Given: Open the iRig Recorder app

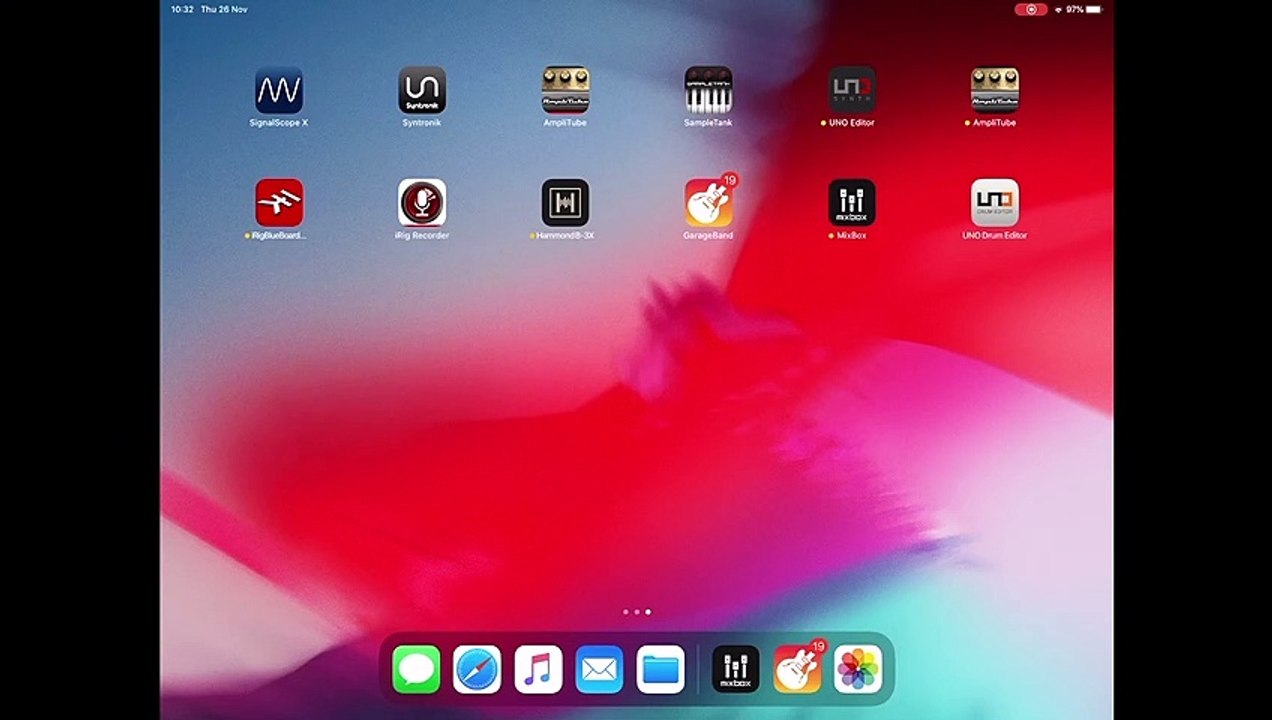Looking at the screenshot, I should (x=422, y=203).
